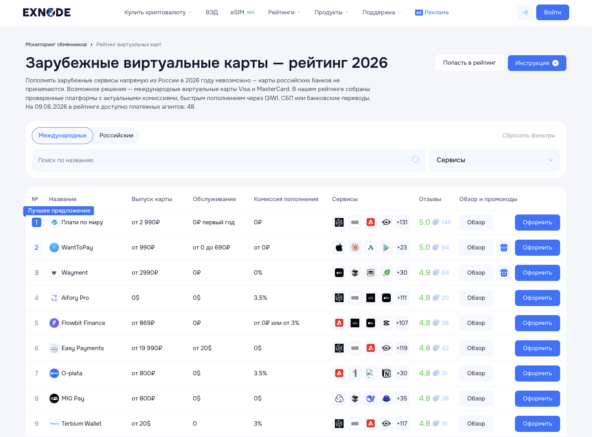Click the Войти login button
592x437 pixels.
point(552,12)
